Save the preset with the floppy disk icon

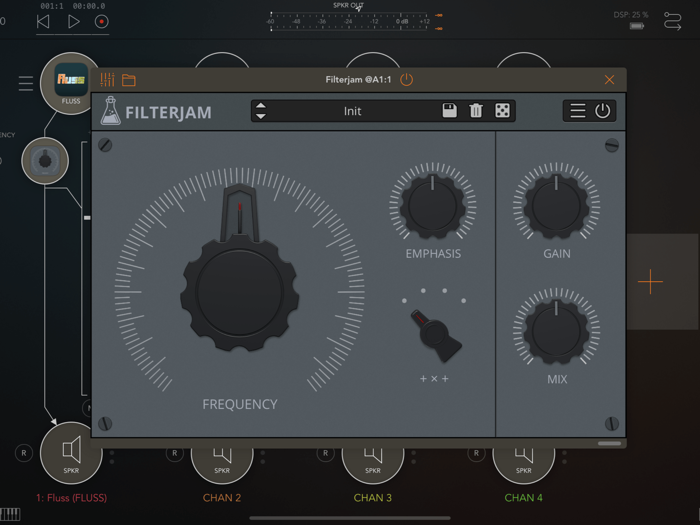[x=450, y=110]
